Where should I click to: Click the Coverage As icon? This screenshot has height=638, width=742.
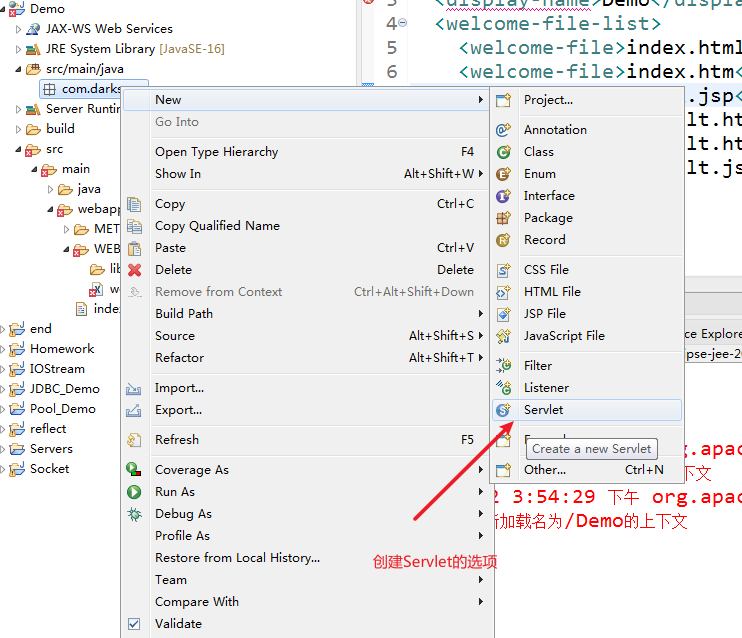[134, 470]
